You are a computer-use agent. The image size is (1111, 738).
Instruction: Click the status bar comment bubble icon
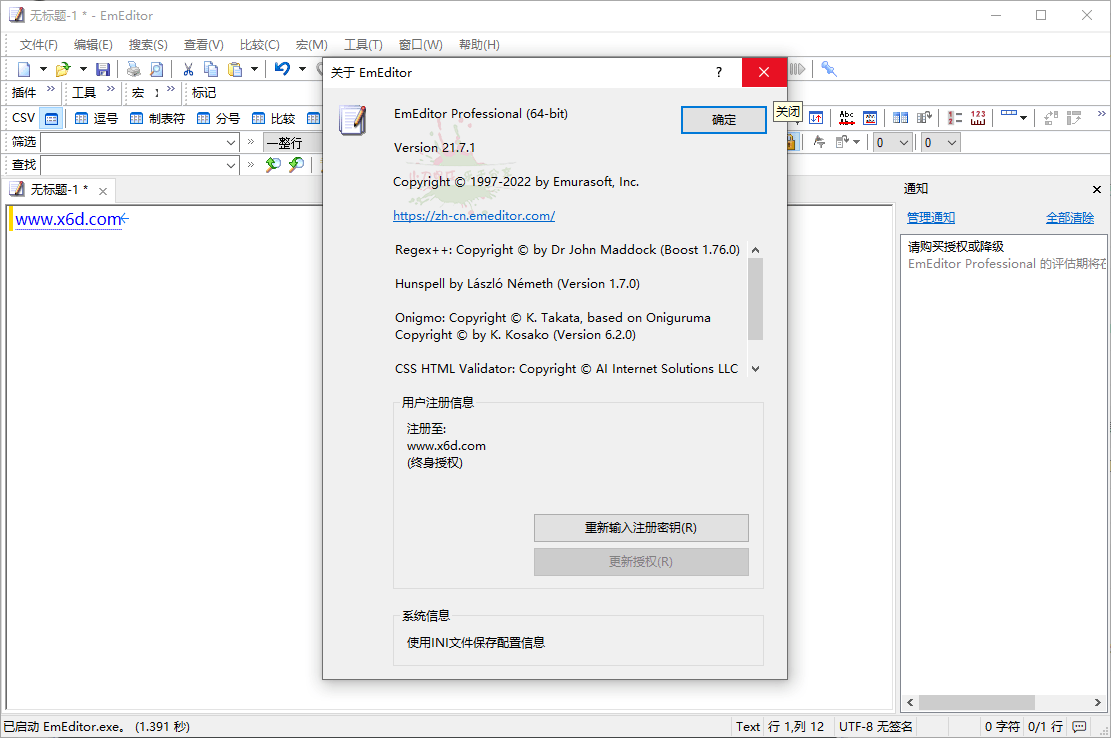point(1079,726)
